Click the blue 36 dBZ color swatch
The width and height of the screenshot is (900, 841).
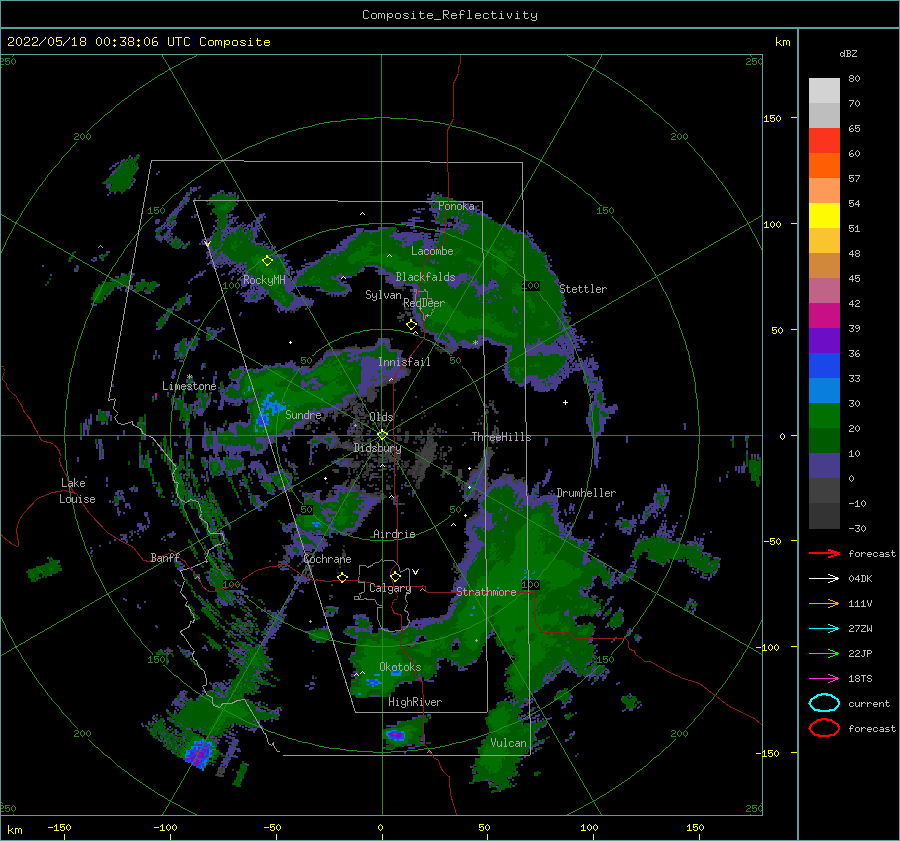(x=824, y=365)
